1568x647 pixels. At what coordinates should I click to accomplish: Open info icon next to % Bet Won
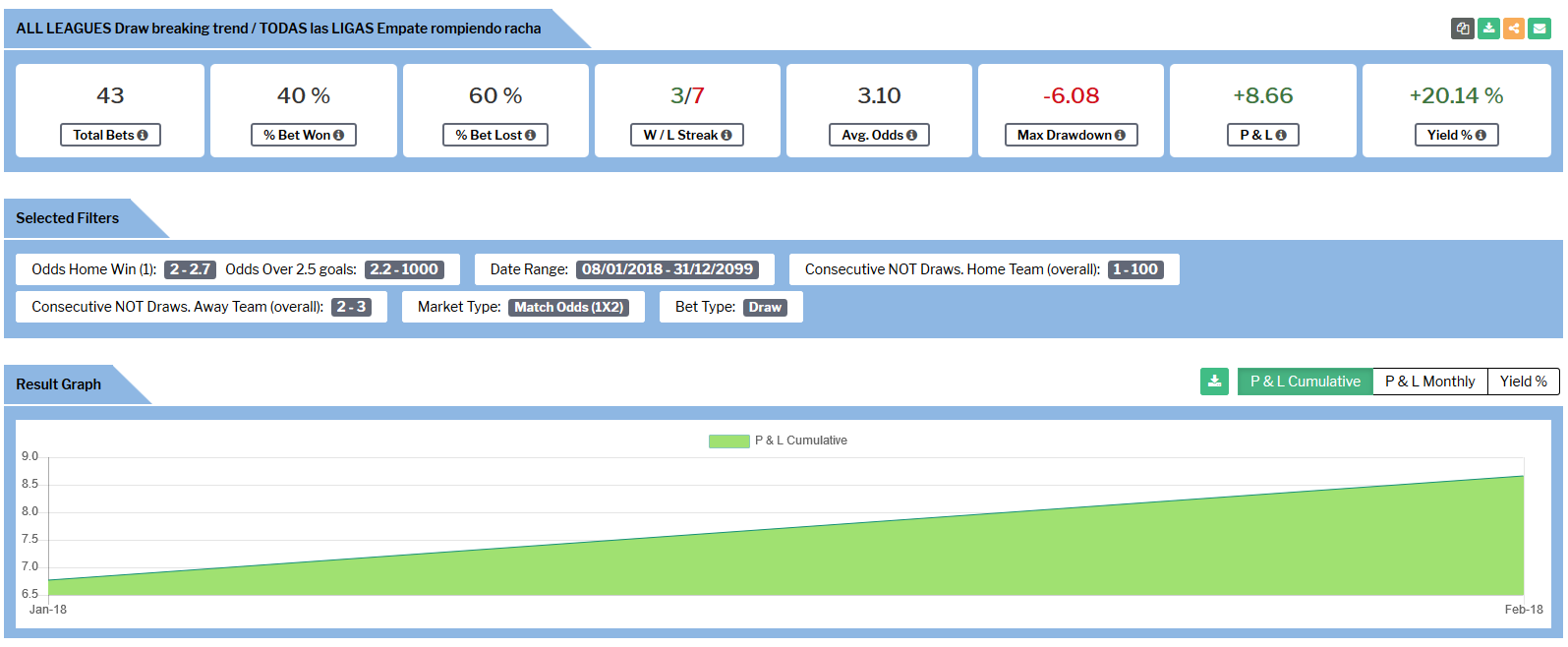(339, 136)
